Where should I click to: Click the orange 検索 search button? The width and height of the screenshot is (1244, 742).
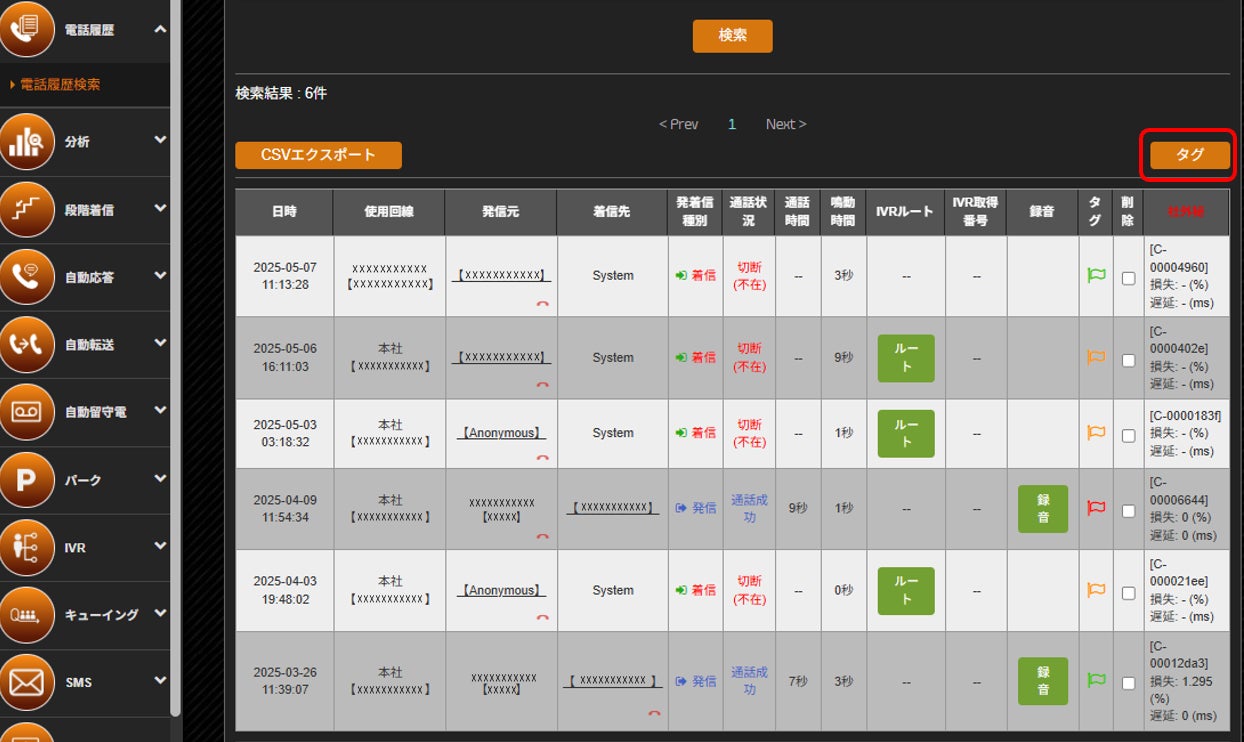coord(732,35)
